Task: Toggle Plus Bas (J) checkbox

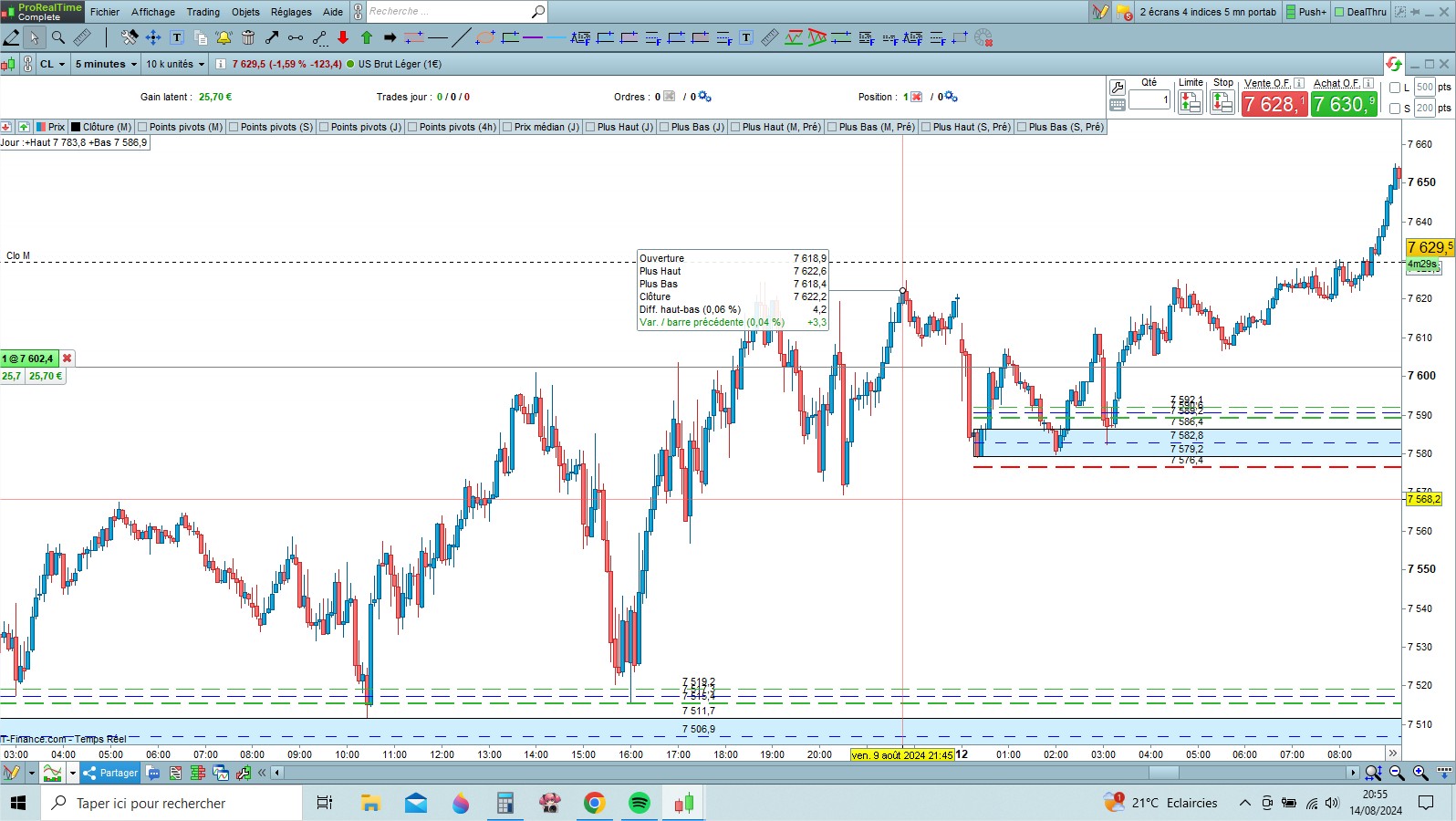Action: 664,127
